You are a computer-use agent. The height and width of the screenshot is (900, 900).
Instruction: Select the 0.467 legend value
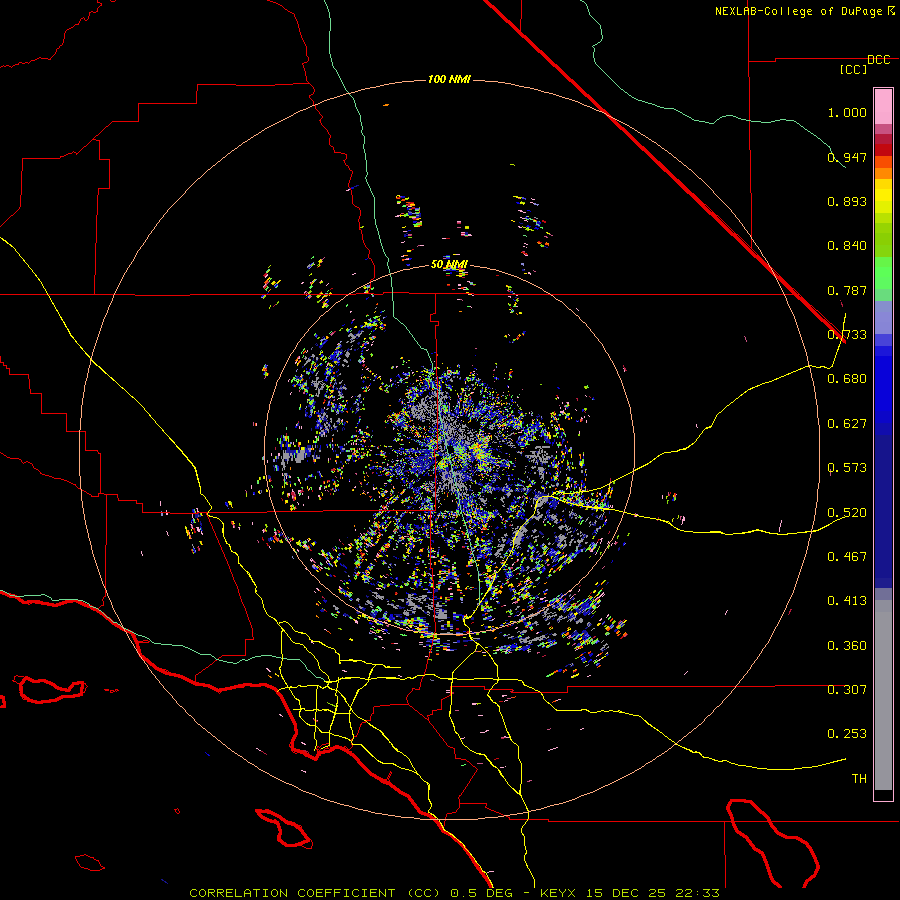pyautogui.click(x=847, y=557)
